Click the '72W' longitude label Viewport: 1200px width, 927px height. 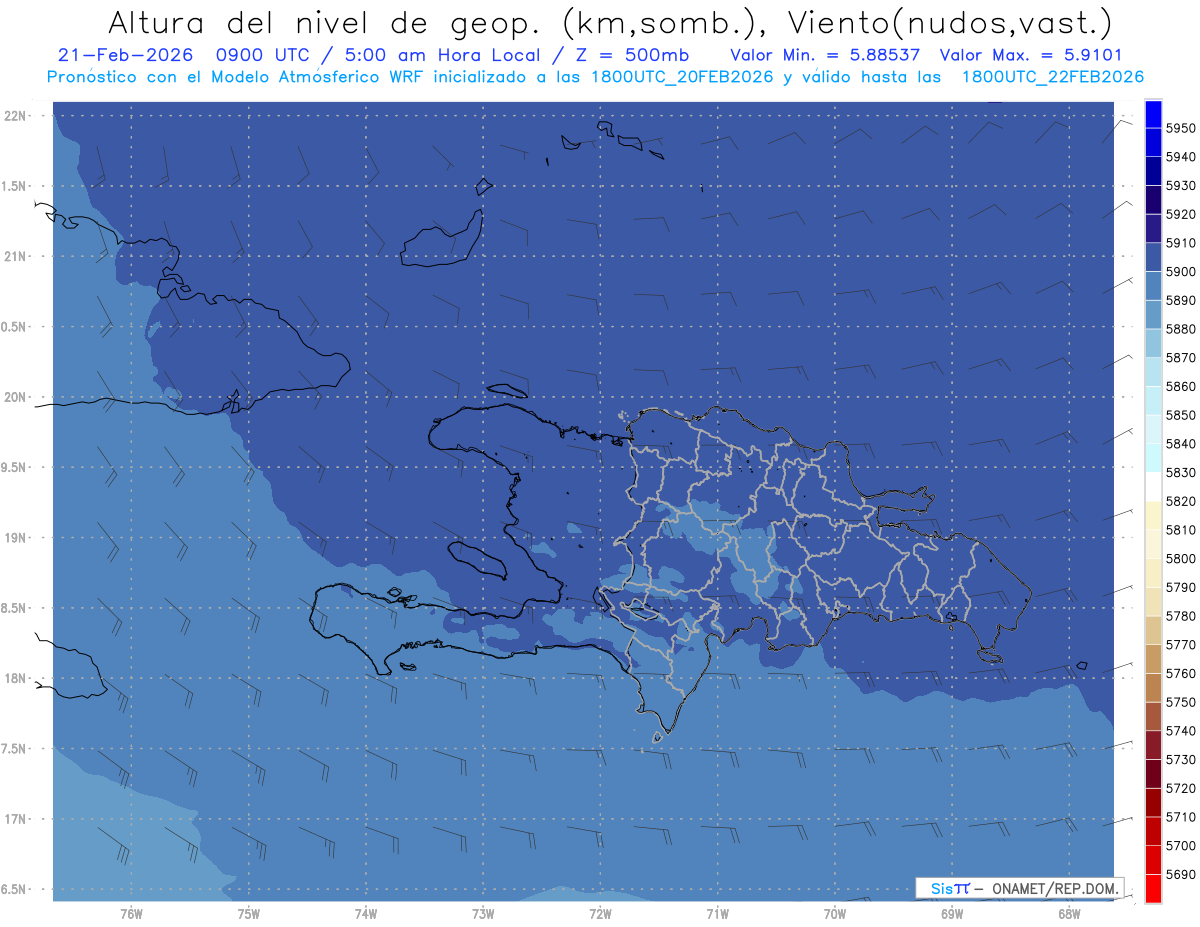pyautogui.click(x=601, y=914)
